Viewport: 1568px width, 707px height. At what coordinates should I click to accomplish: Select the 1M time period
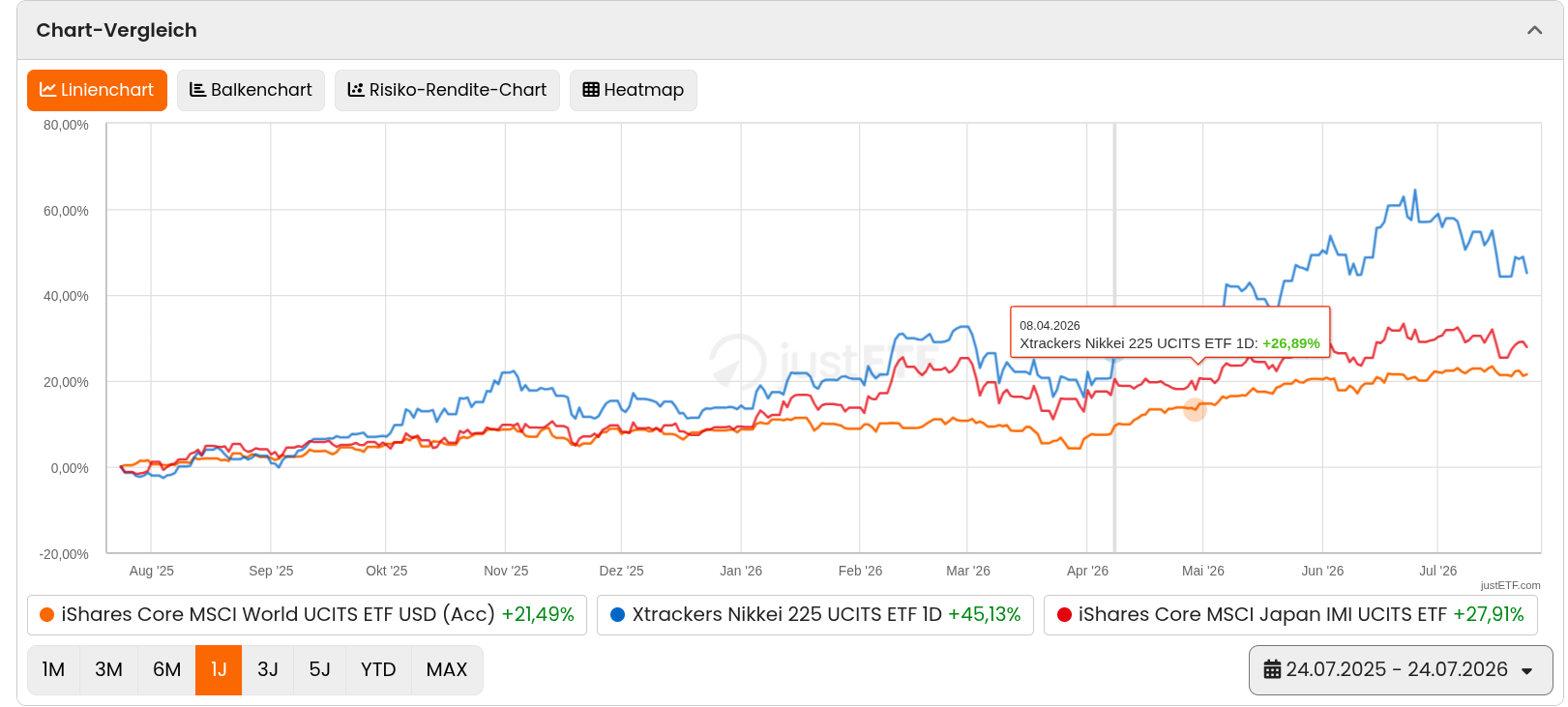pos(53,670)
